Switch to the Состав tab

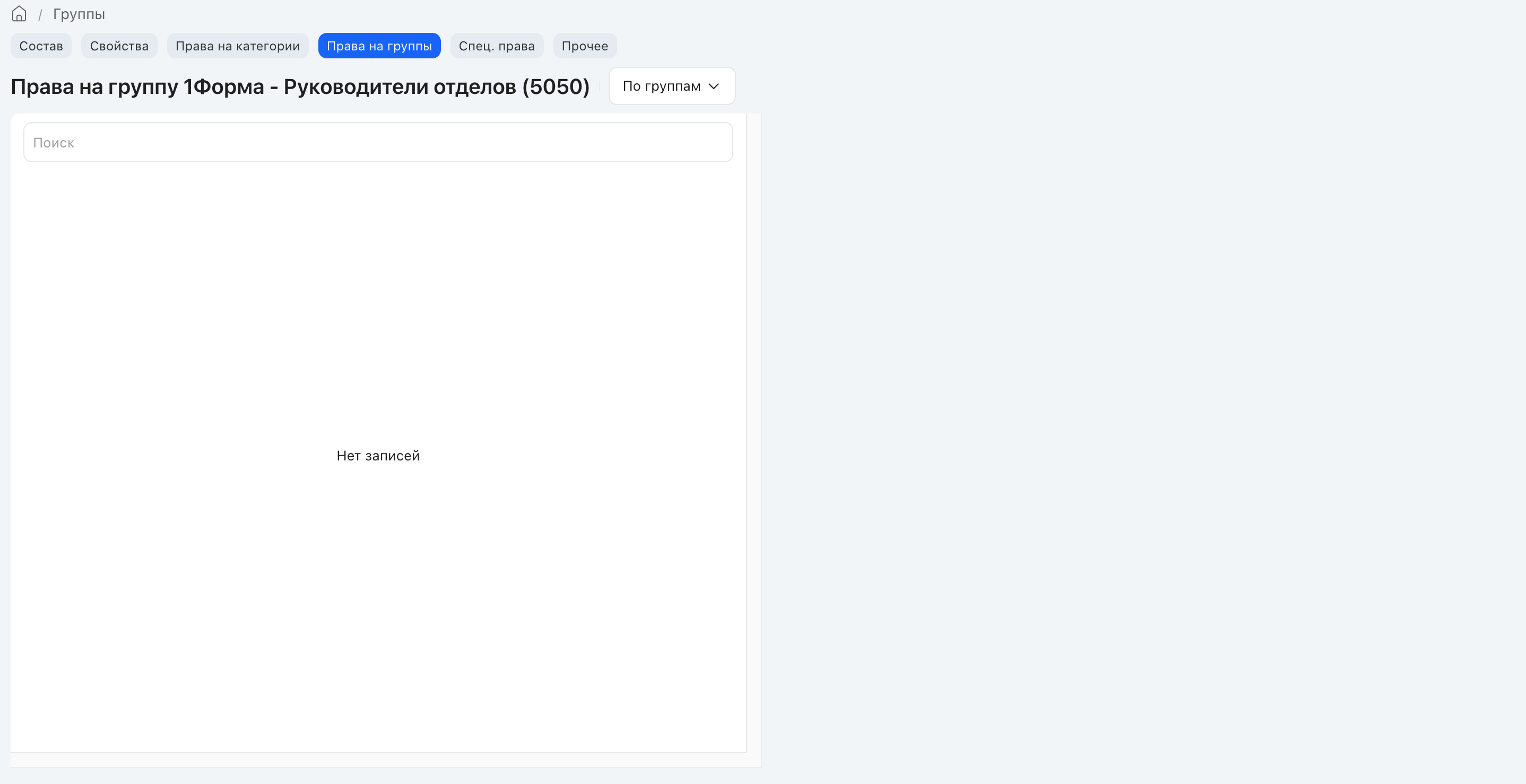[x=41, y=46]
